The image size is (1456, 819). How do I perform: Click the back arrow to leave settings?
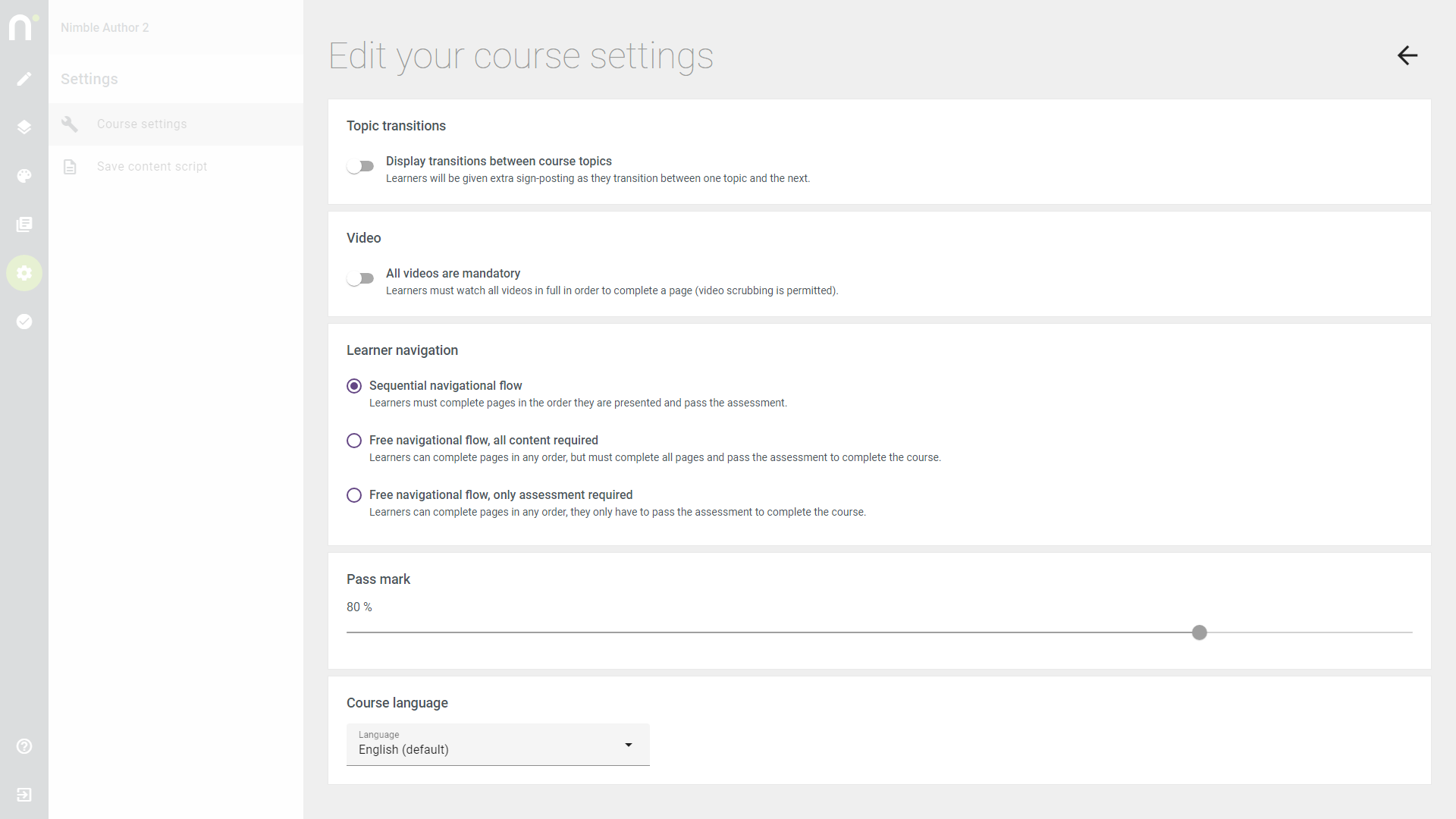pyautogui.click(x=1407, y=55)
